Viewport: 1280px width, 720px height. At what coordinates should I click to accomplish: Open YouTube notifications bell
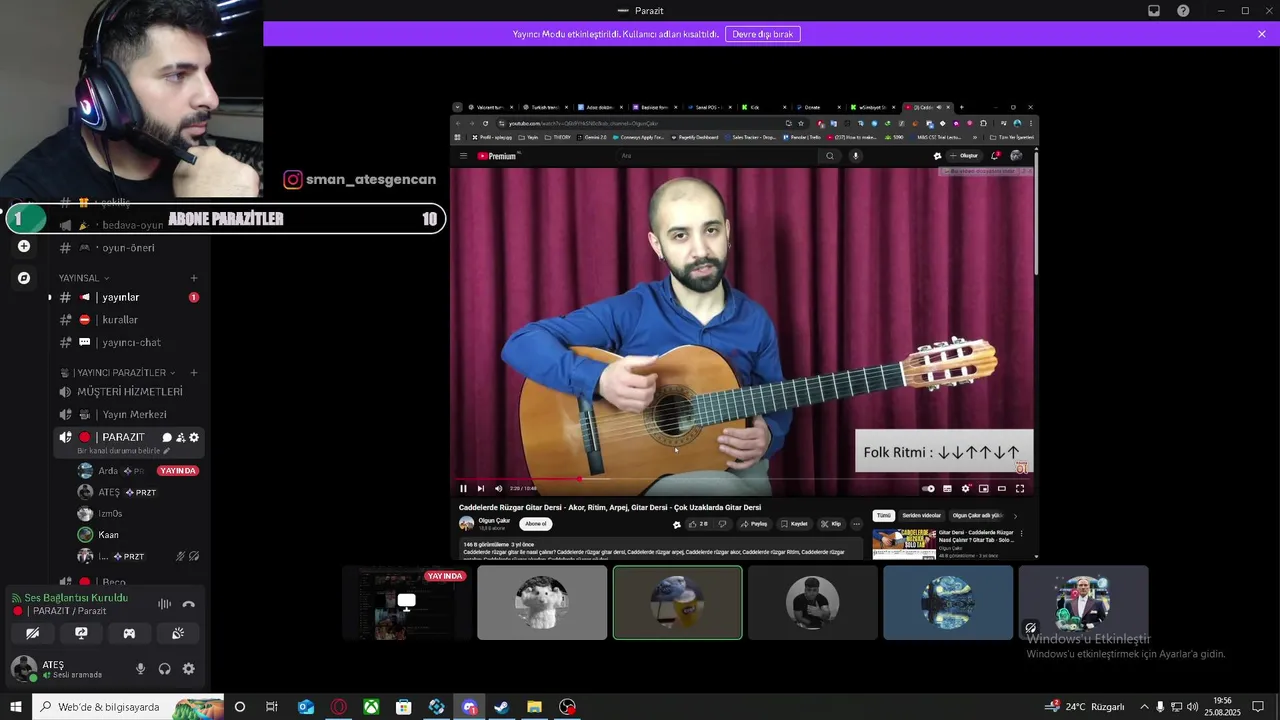tap(994, 156)
